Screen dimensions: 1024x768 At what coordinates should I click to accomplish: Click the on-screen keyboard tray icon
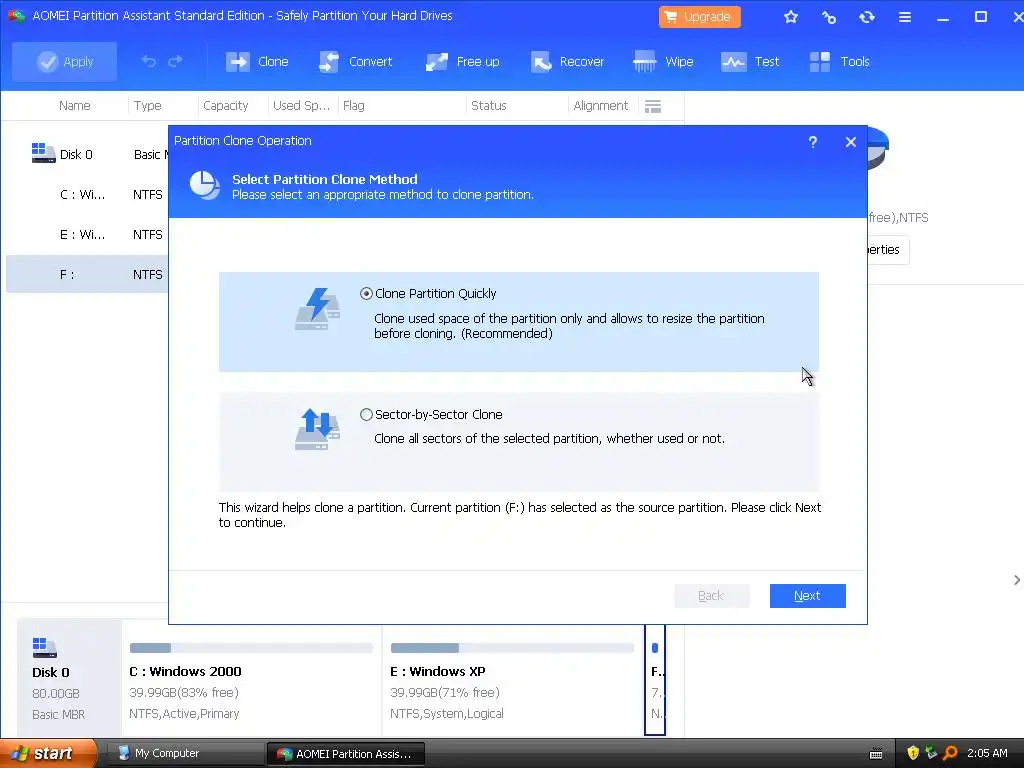(876, 754)
